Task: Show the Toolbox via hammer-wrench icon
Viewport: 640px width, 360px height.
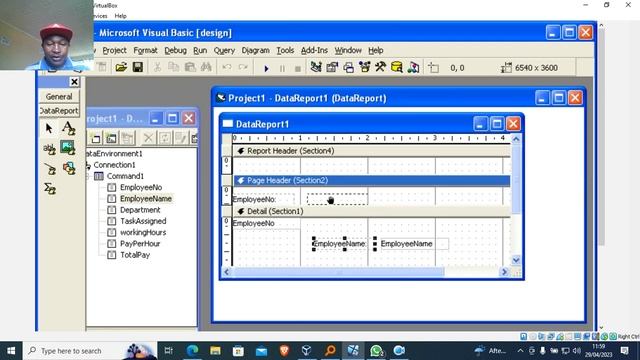Action: click(380, 67)
